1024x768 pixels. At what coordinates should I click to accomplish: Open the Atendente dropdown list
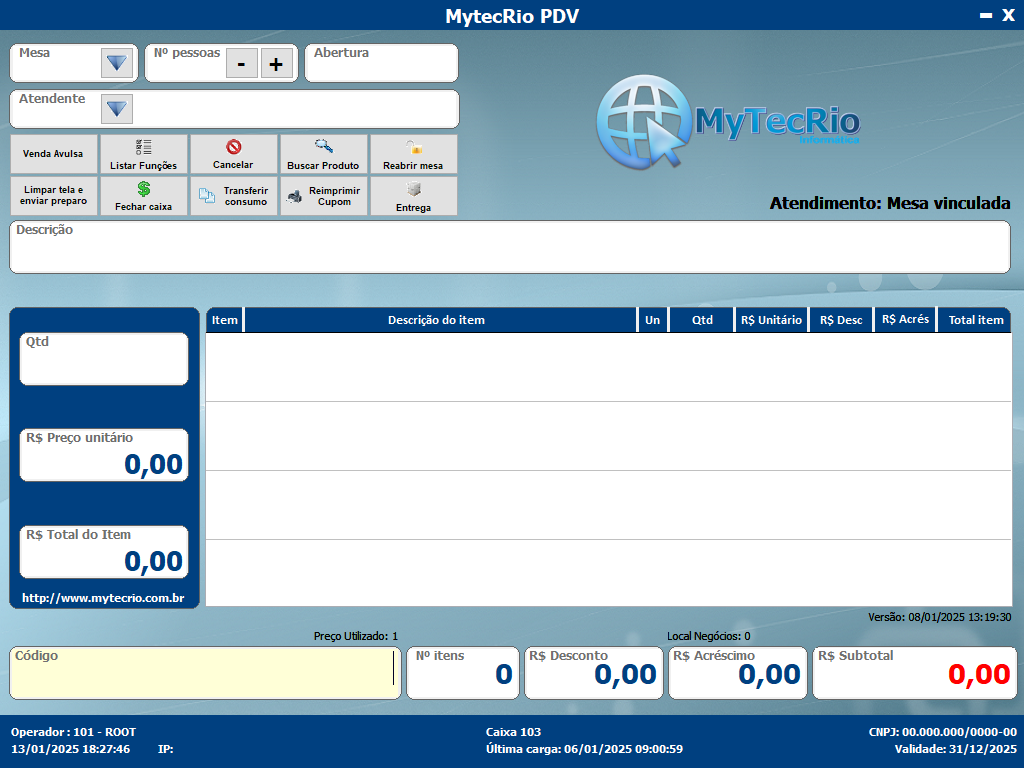tap(117, 109)
